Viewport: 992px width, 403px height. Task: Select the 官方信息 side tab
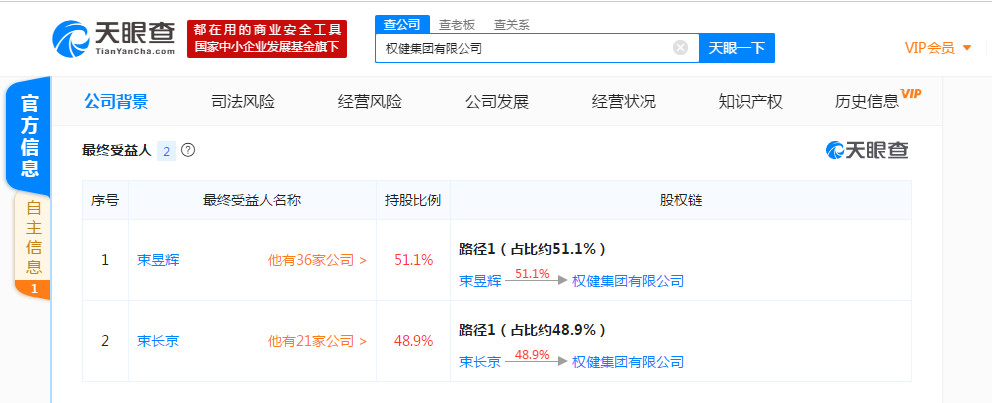(29, 135)
